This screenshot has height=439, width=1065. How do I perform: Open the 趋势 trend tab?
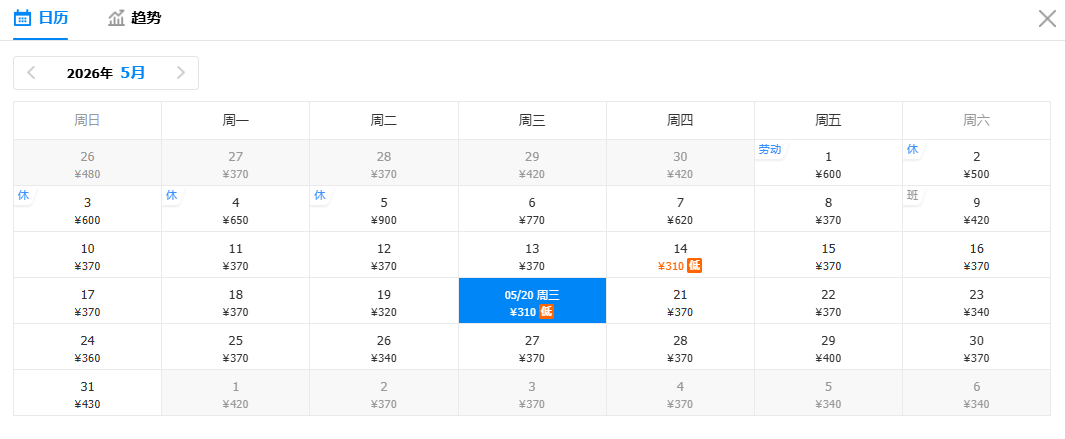134,18
